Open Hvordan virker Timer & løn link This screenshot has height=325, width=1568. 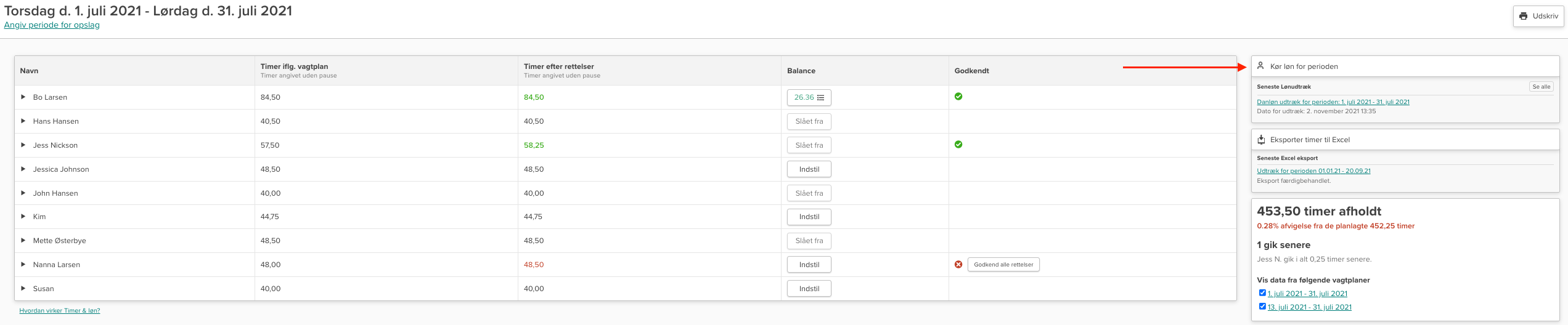[60, 311]
